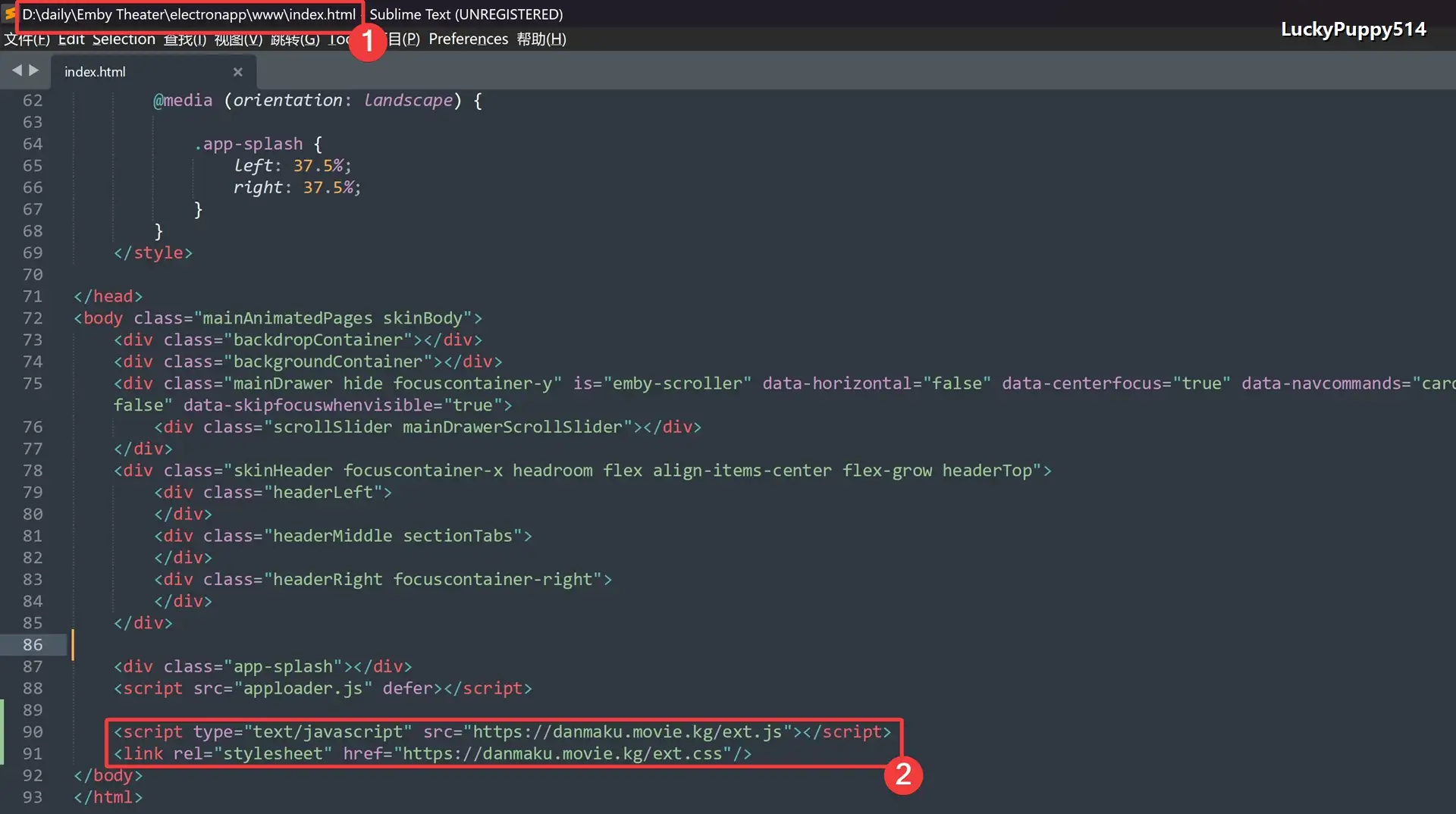Open the 视图(V) view menu
1456x814 pixels.
pyautogui.click(x=238, y=39)
